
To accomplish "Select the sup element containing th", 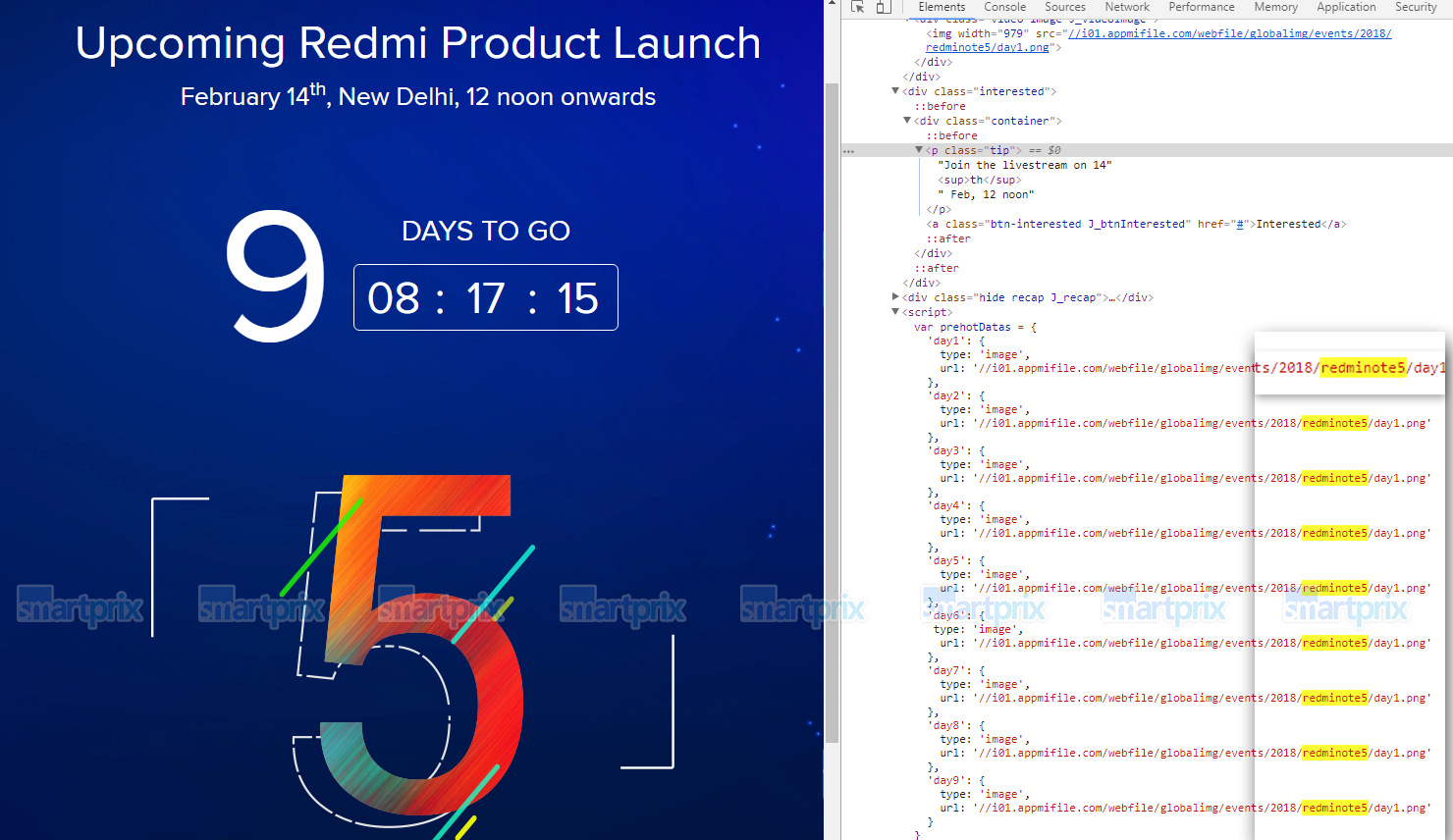I will click(980, 180).
